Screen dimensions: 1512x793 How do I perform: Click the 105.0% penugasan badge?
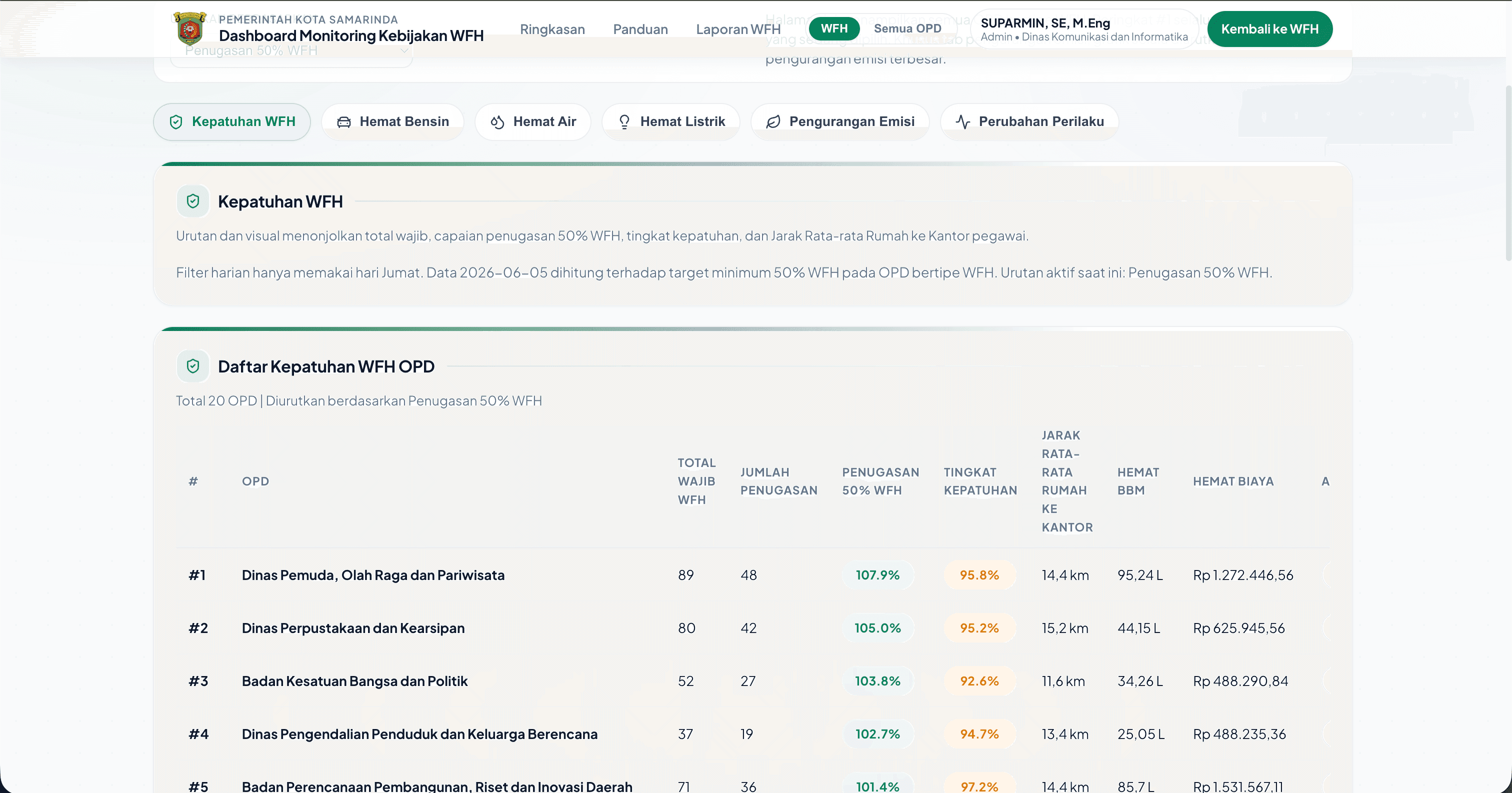pos(877,628)
